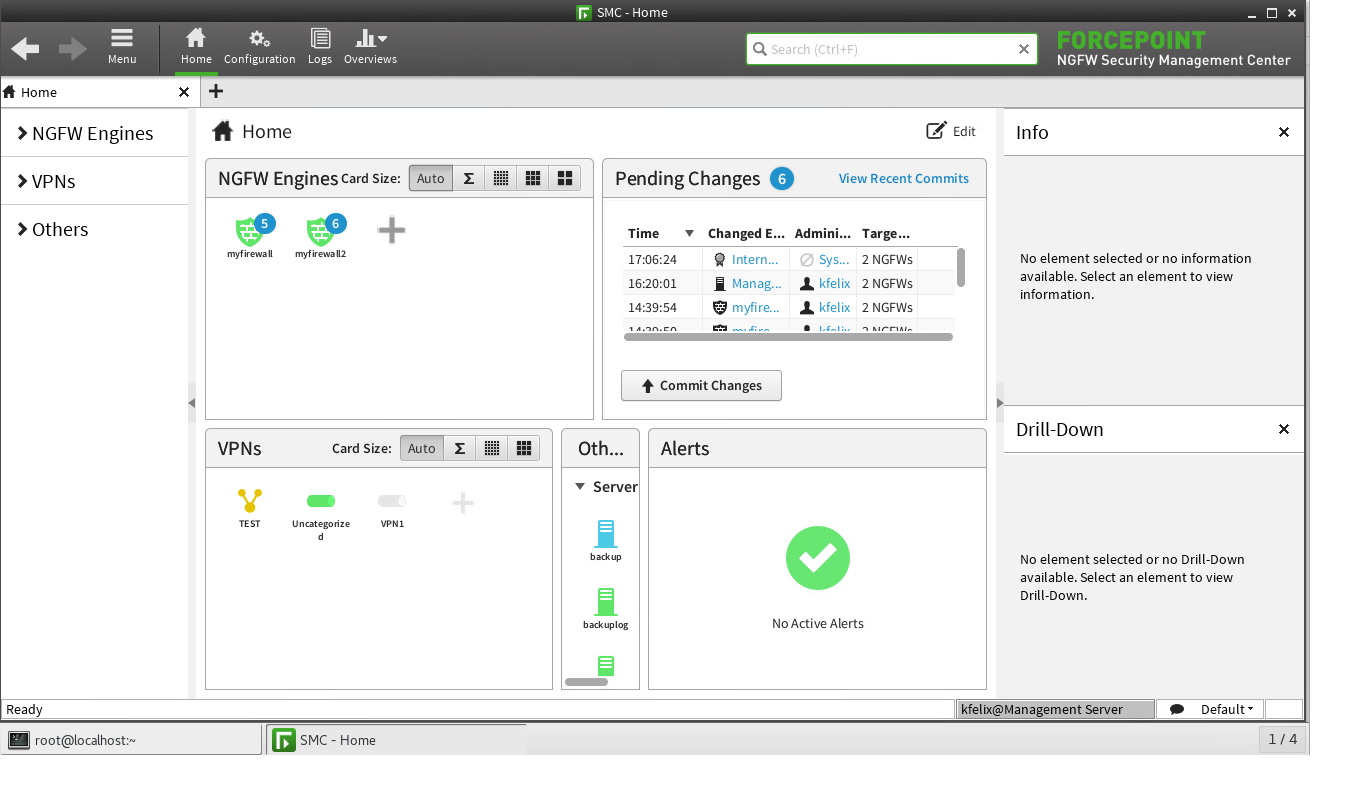1357x808 pixels.
Task: Click the View Recent Commits link
Action: [x=903, y=178]
